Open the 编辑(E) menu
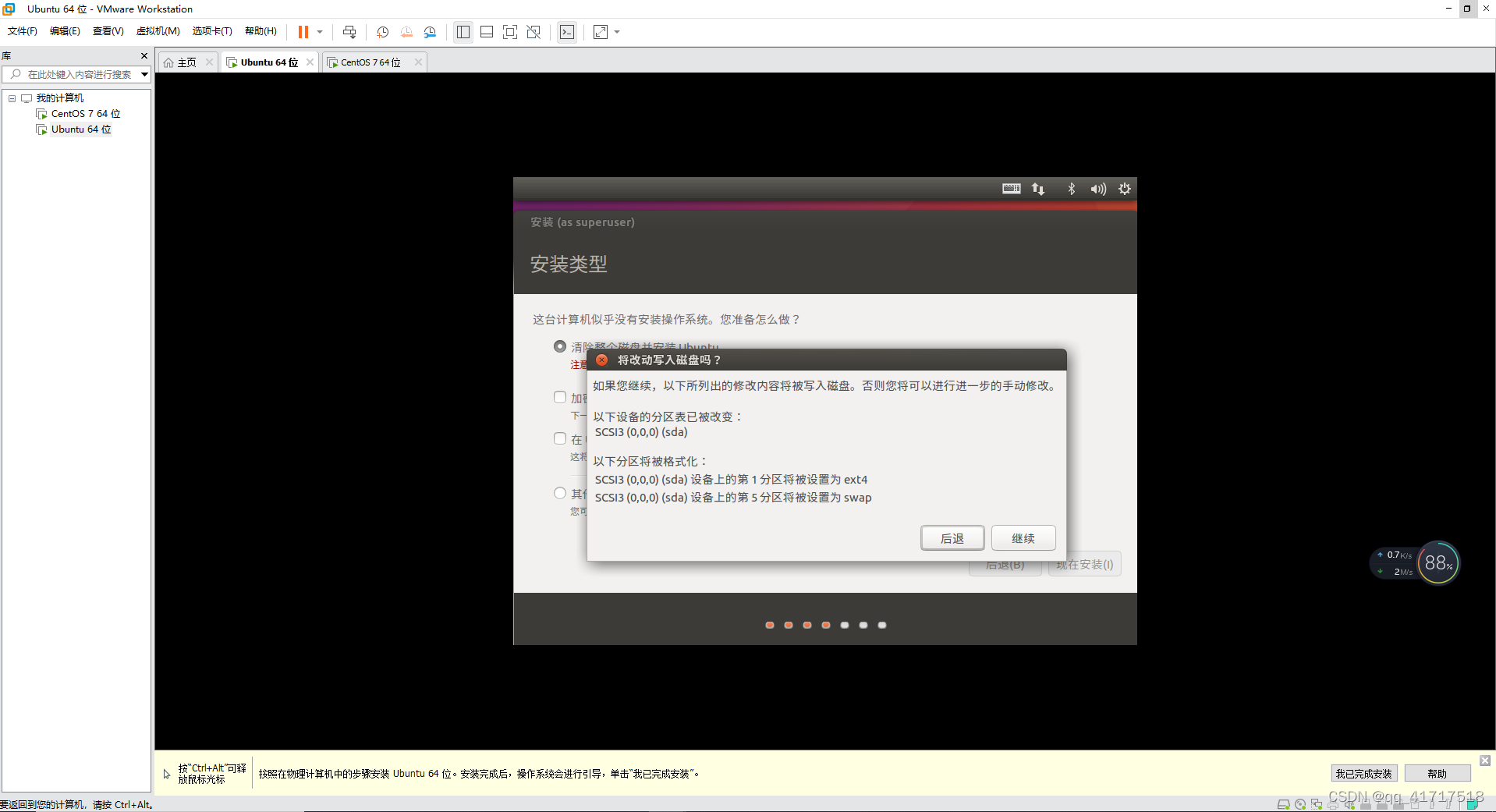This screenshot has height=812, width=1496. (65, 31)
